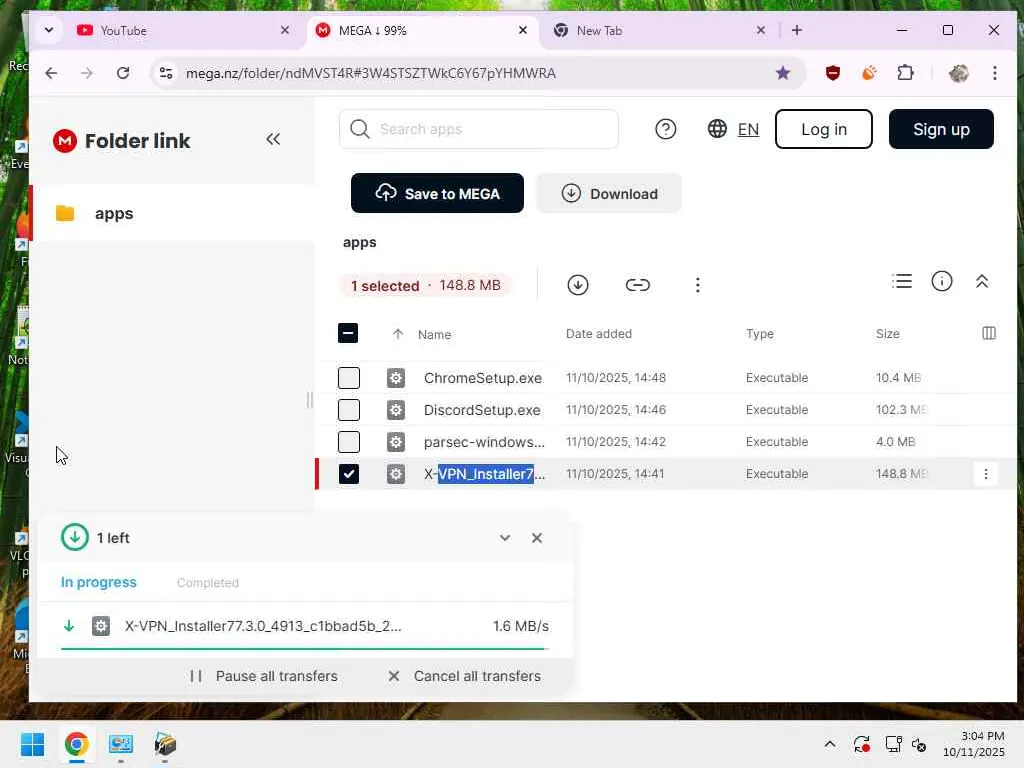Open the info panel icon
Screen dimensions: 1024x768
[942, 281]
